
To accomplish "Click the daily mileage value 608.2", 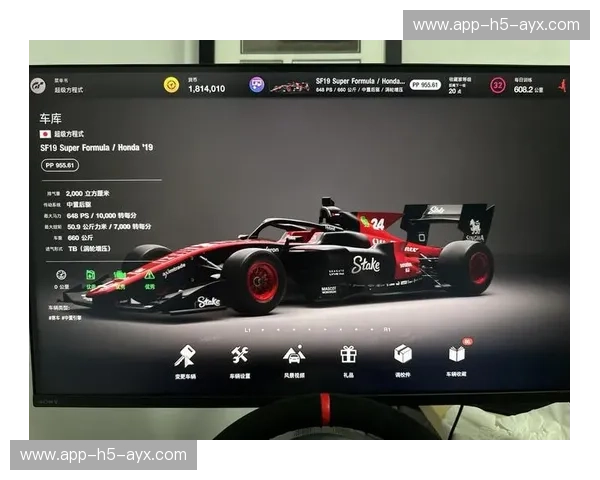I will (523, 90).
